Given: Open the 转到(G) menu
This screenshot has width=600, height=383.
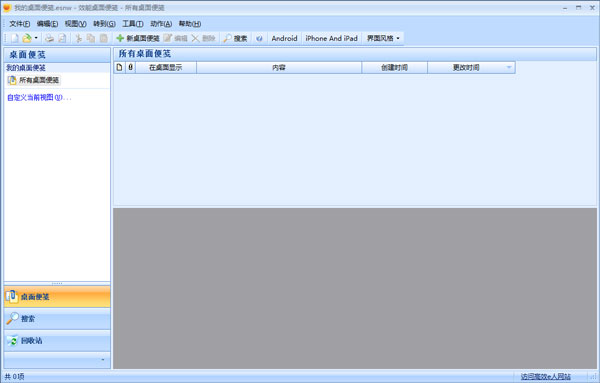Looking at the screenshot, I should point(104,24).
